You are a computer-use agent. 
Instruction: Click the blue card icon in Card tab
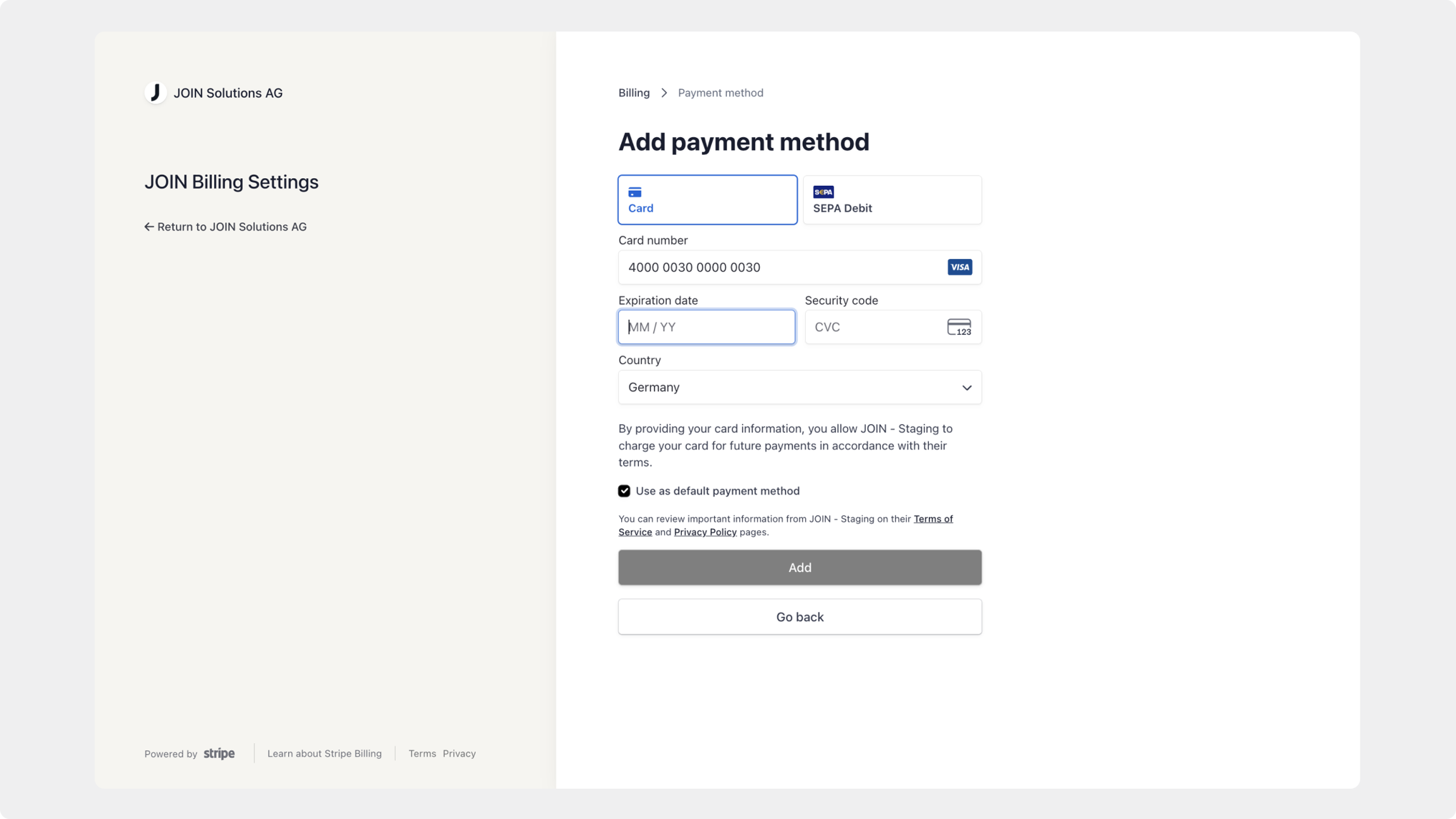pos(634,192)
